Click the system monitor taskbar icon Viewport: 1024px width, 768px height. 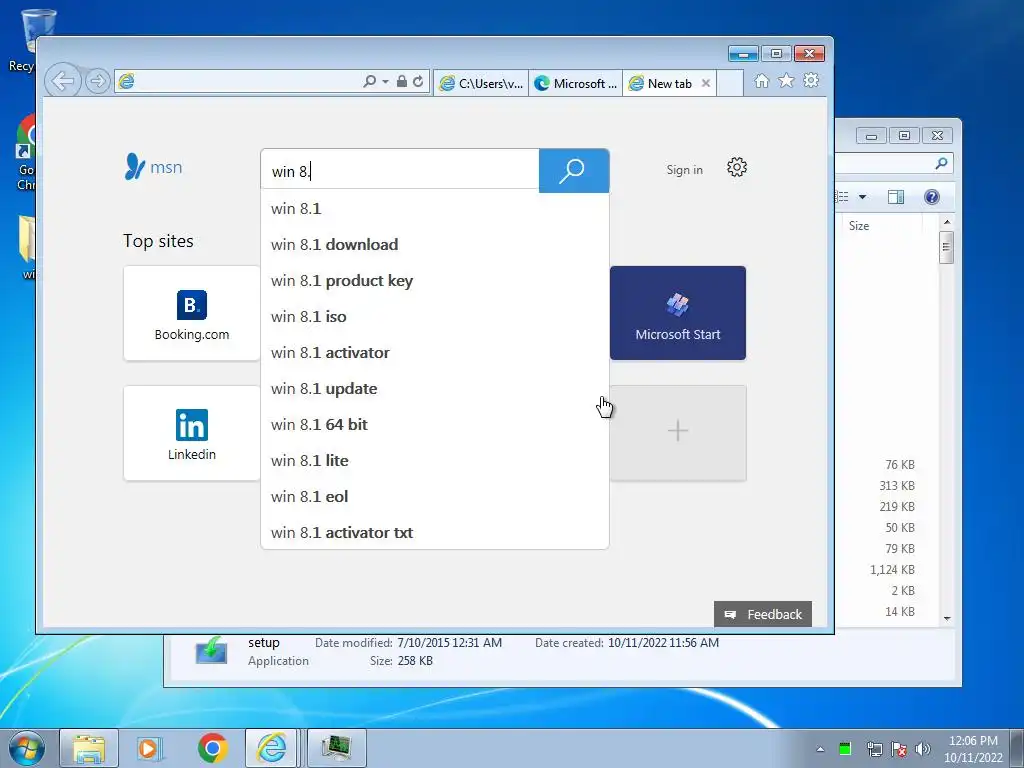[337, 748]
